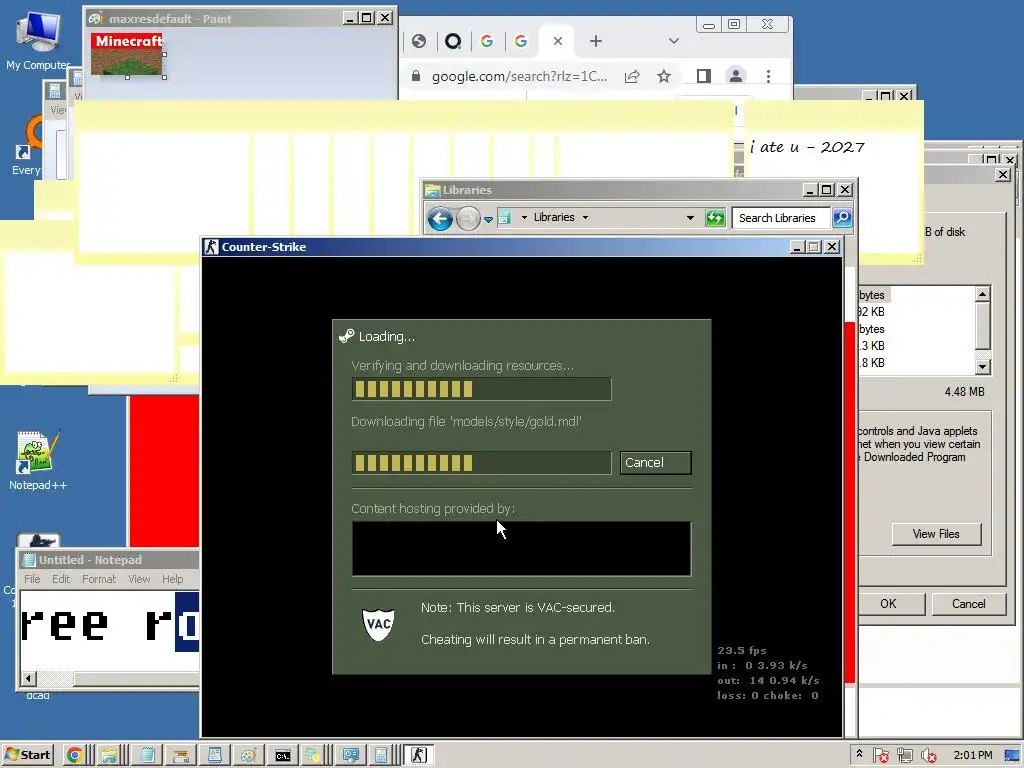Click Counter-Strike window title icon

[x=211, y=247]
